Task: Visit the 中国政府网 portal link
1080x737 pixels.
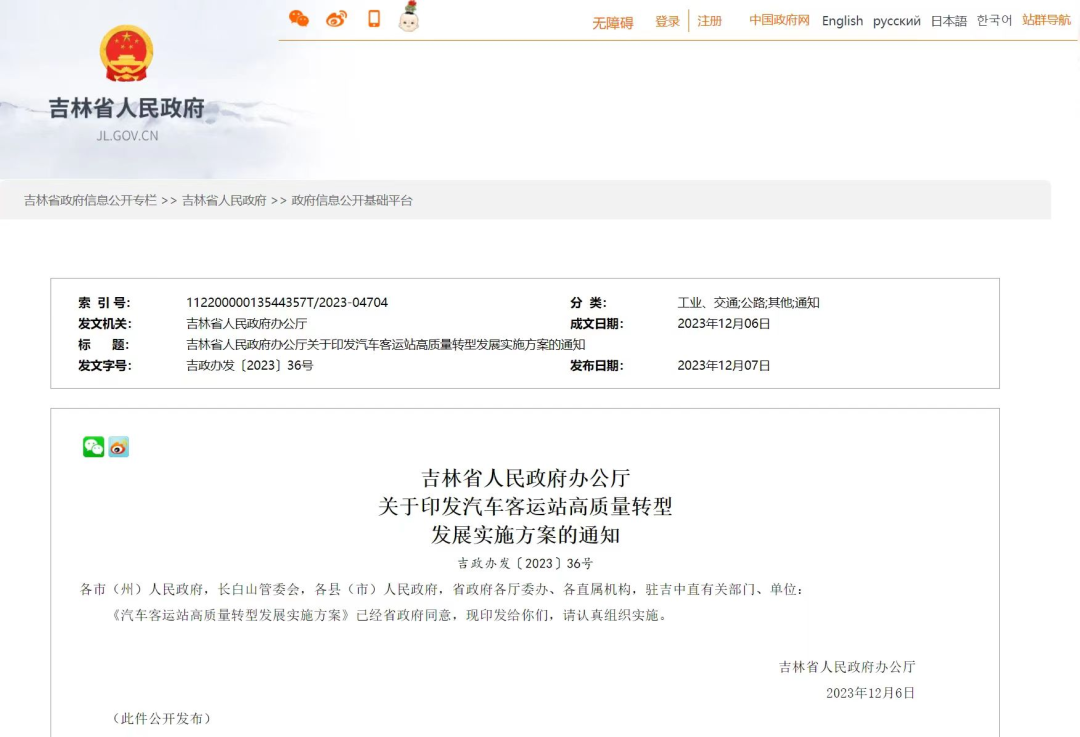Action: pyautogui.click(x=779, y=21)
